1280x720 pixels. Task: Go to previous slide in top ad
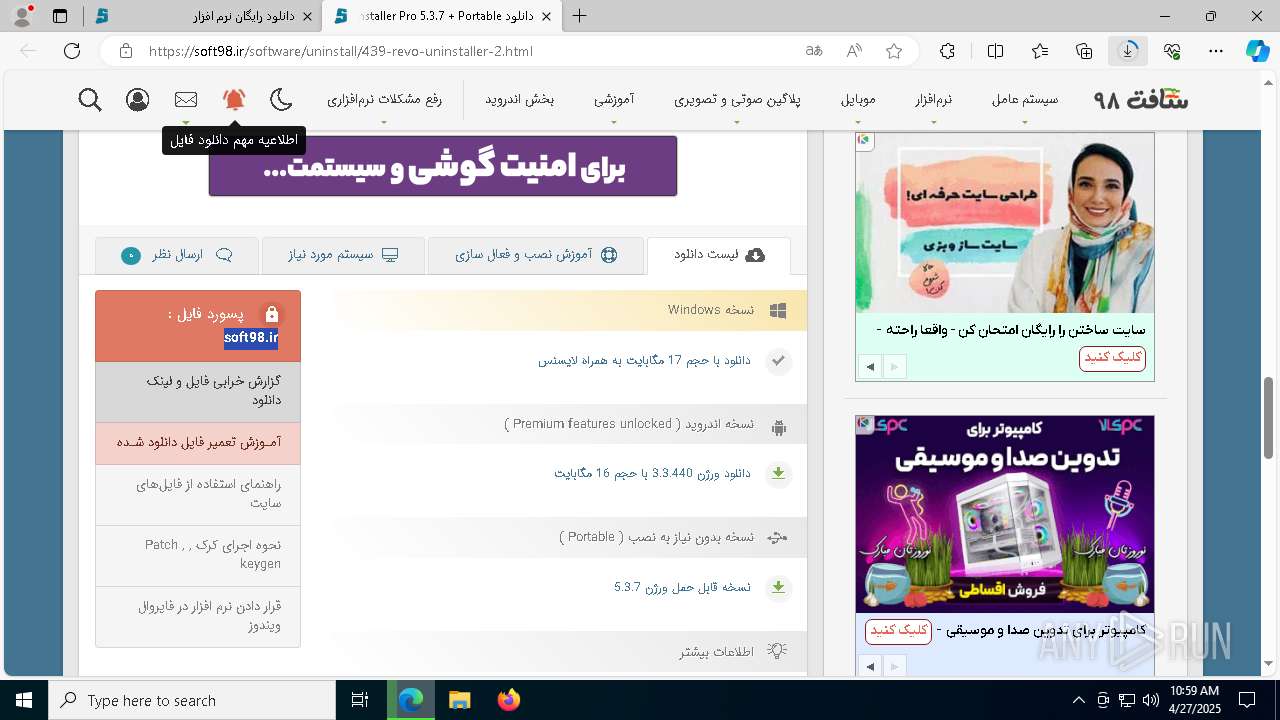click(869, 367)
